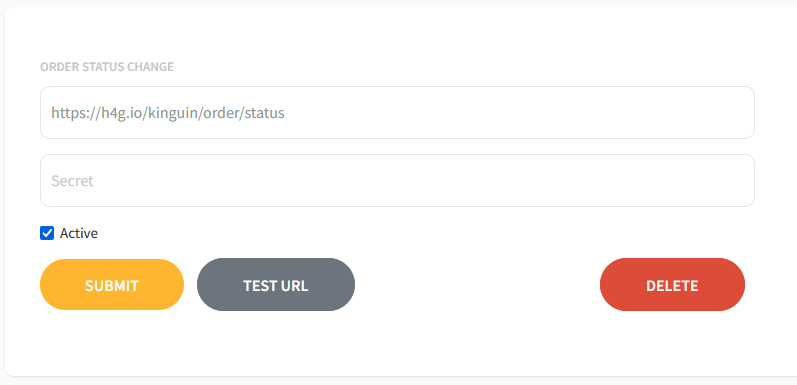797x385 pixels.
Task: Place cursor in h4g.io URL text
Action: click(168, 113)
